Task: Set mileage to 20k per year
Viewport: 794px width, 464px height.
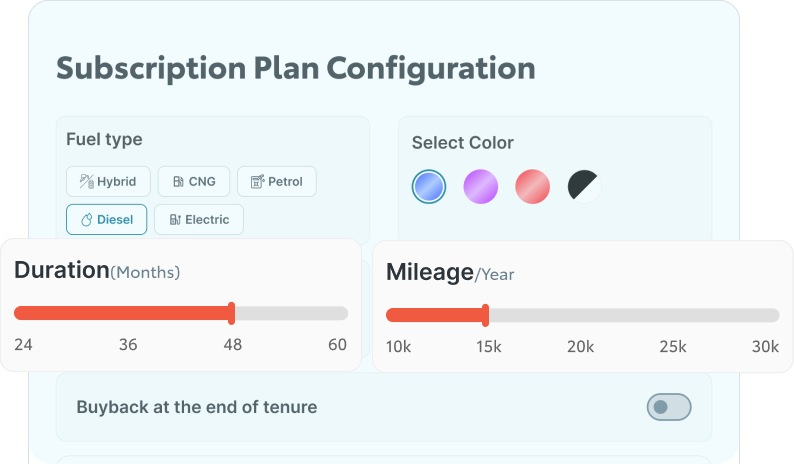Action: pos(581,316)
